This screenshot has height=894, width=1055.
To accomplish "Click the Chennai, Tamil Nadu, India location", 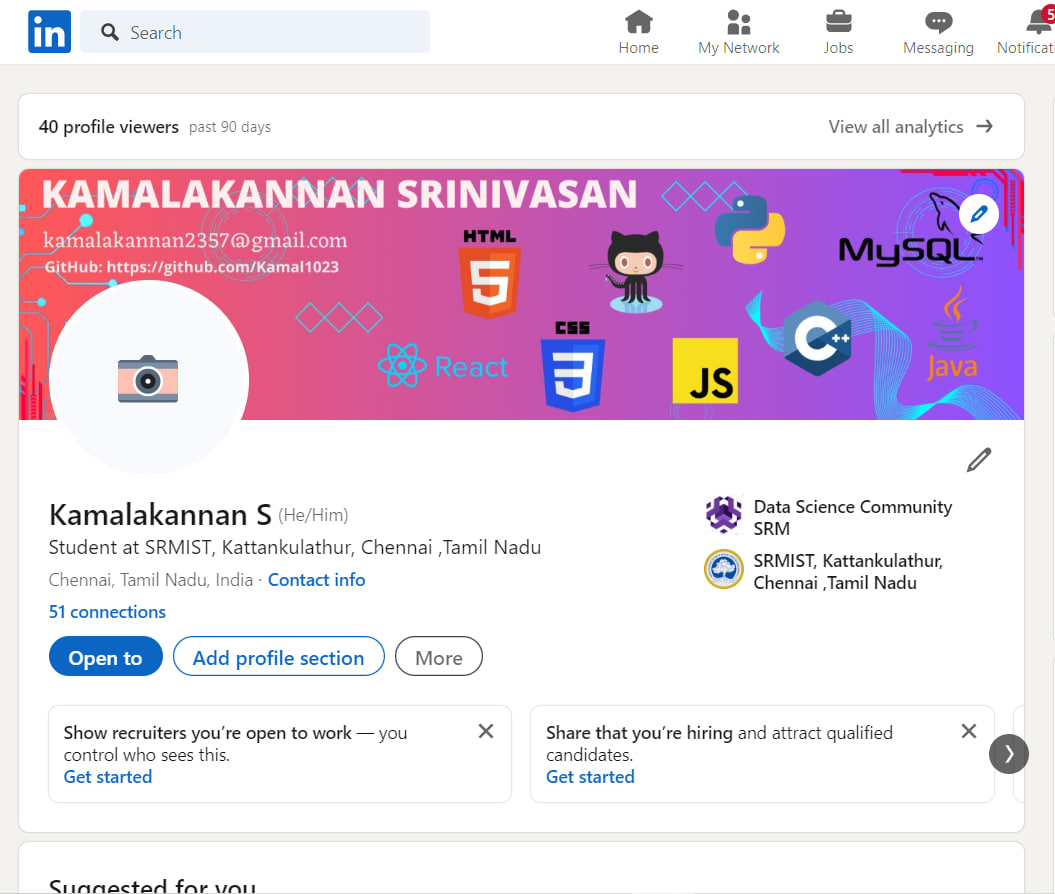I will [x=151, y=580].
